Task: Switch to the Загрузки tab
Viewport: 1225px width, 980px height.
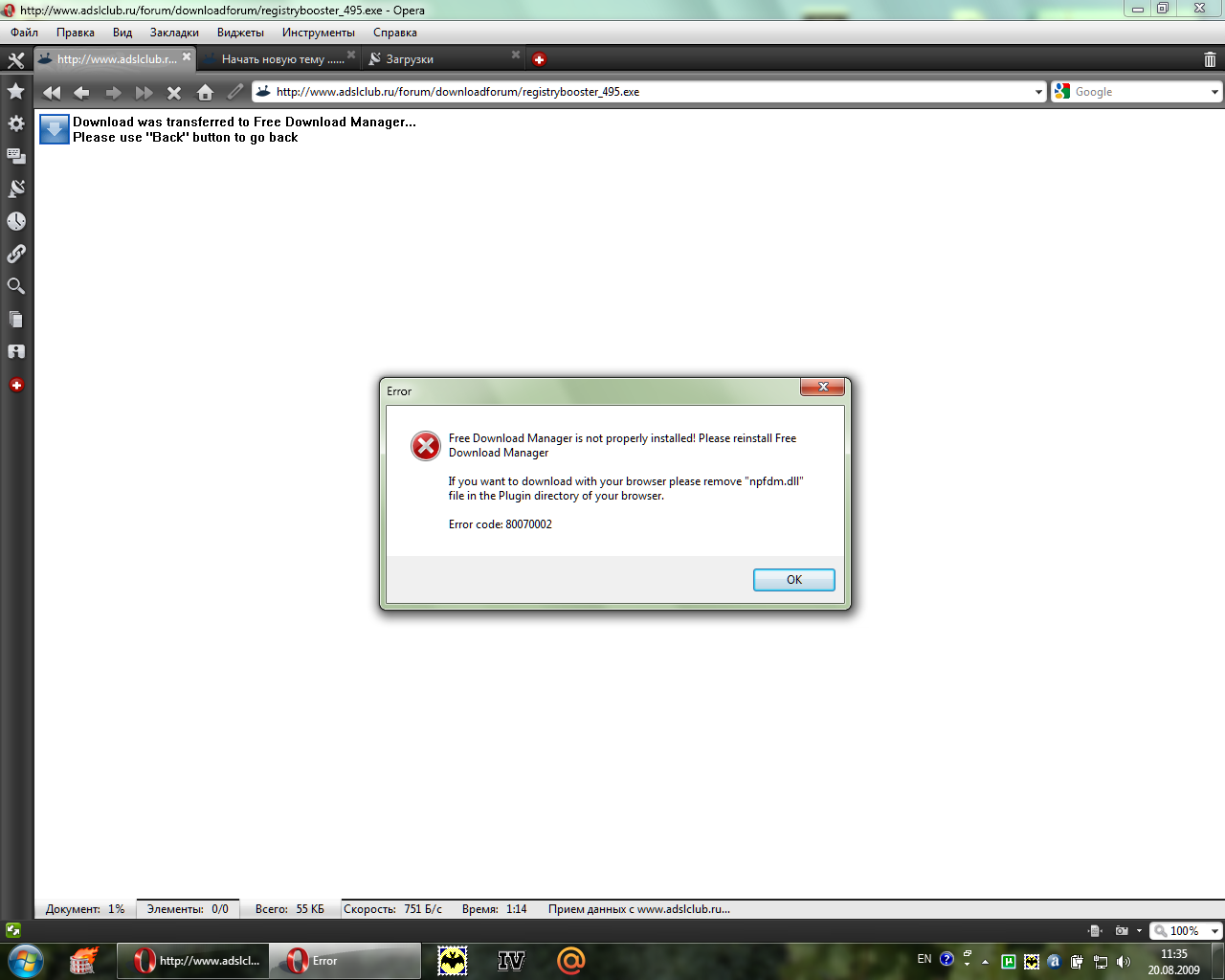Action: click(x=410, y=59)
